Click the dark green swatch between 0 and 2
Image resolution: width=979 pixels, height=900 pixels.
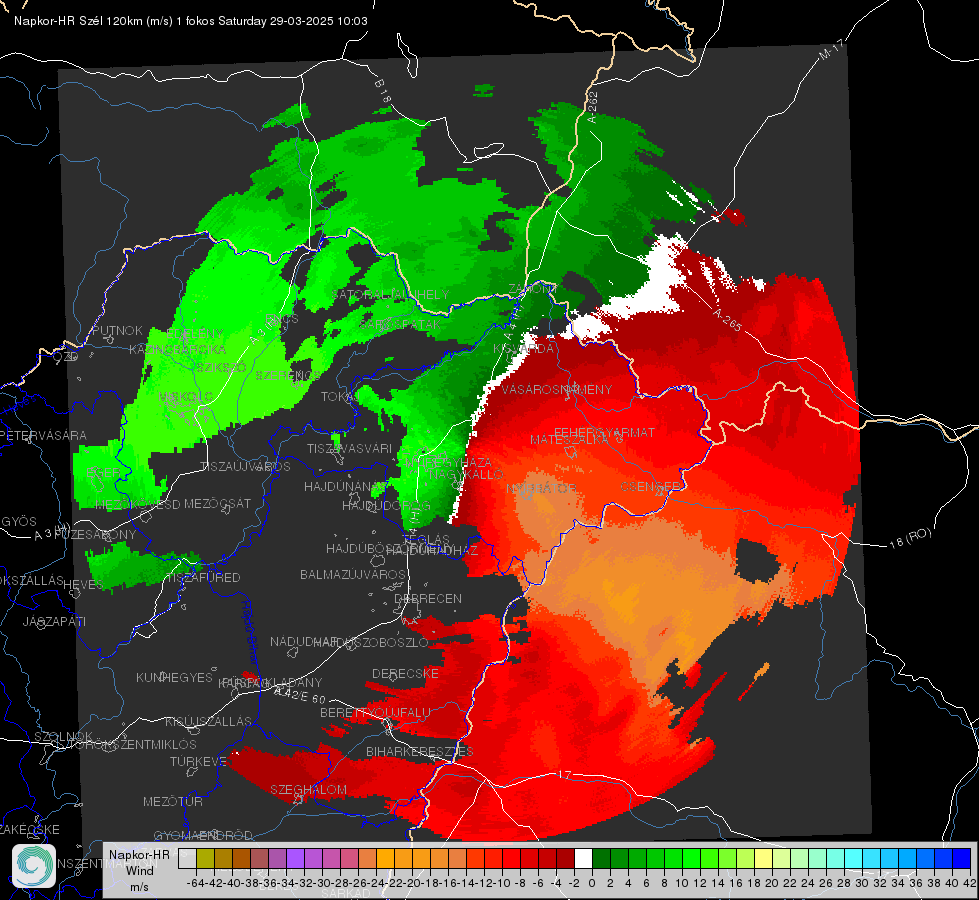click(x=601, y=859)
